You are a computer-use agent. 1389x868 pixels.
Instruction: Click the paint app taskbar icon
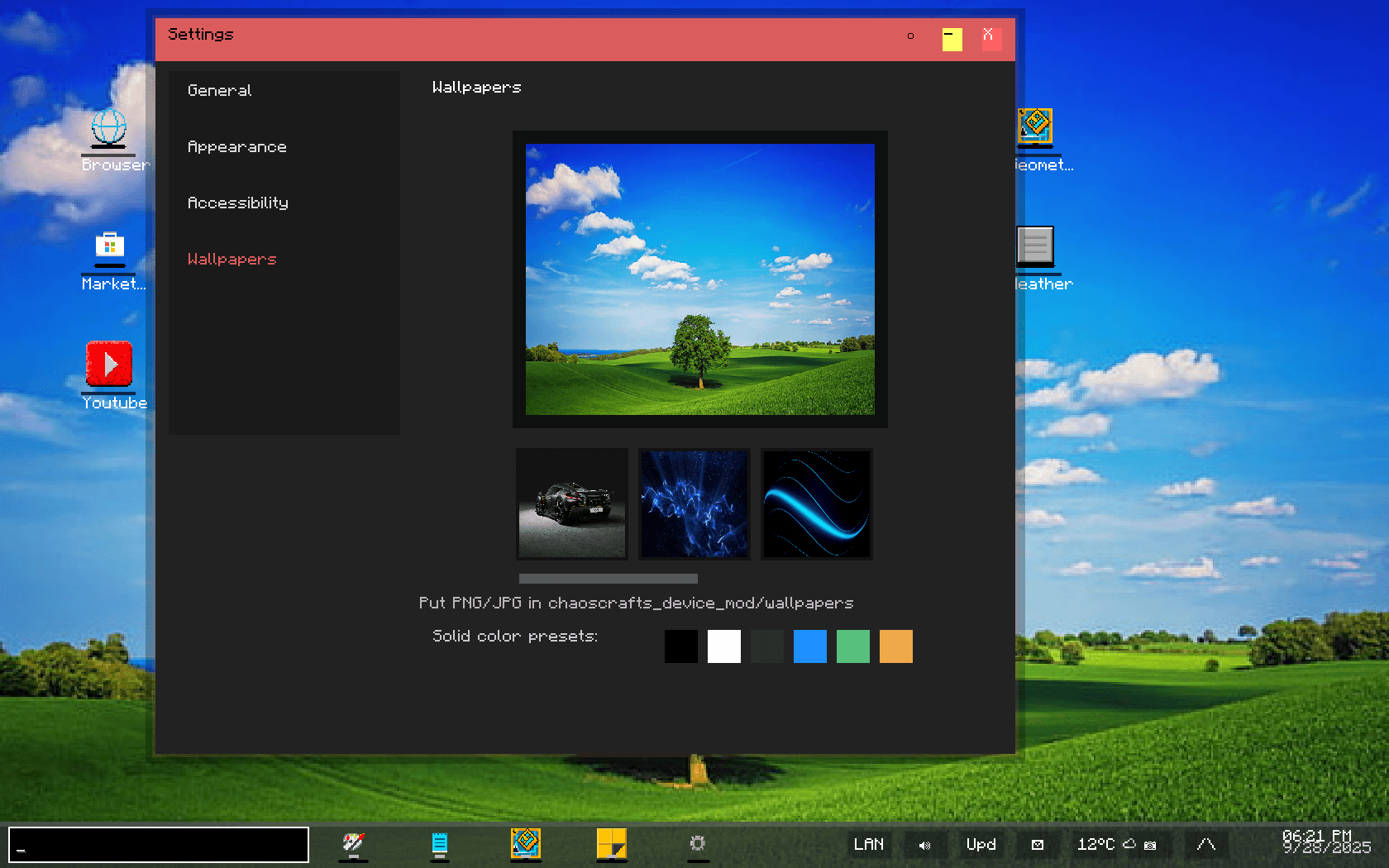[354, 844]
